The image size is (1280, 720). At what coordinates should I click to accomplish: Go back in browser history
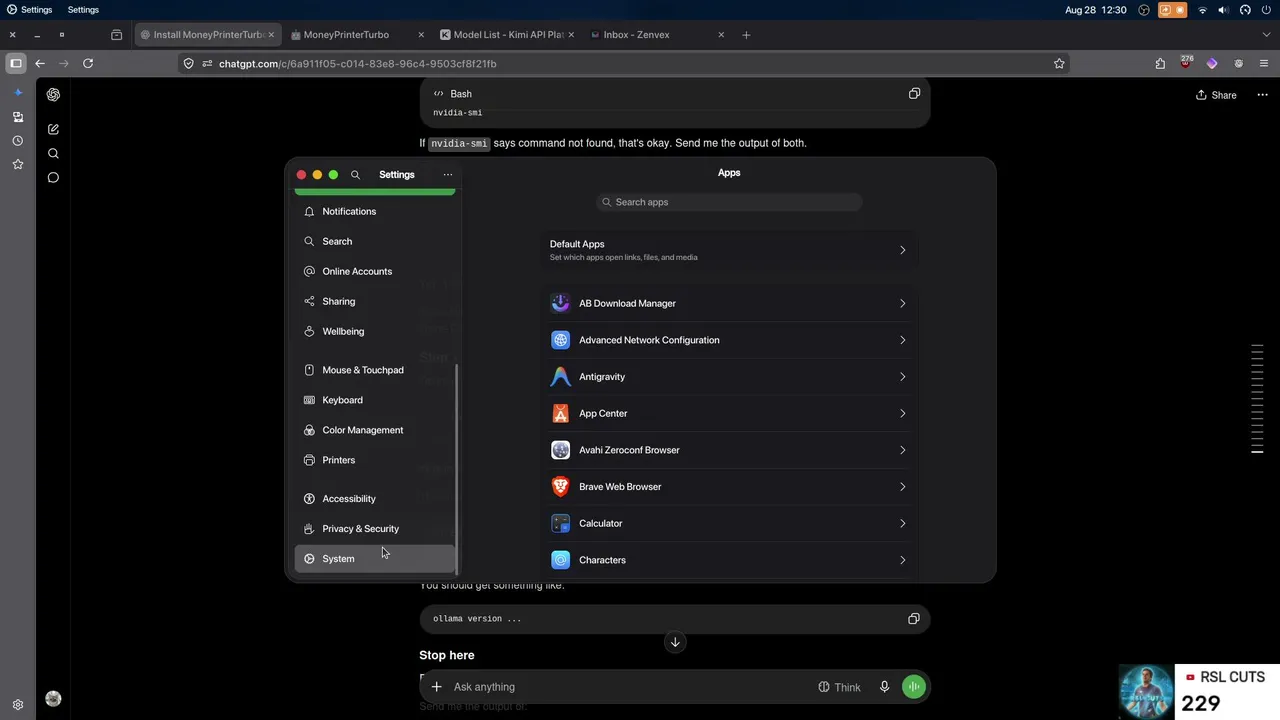click(40, 63)
